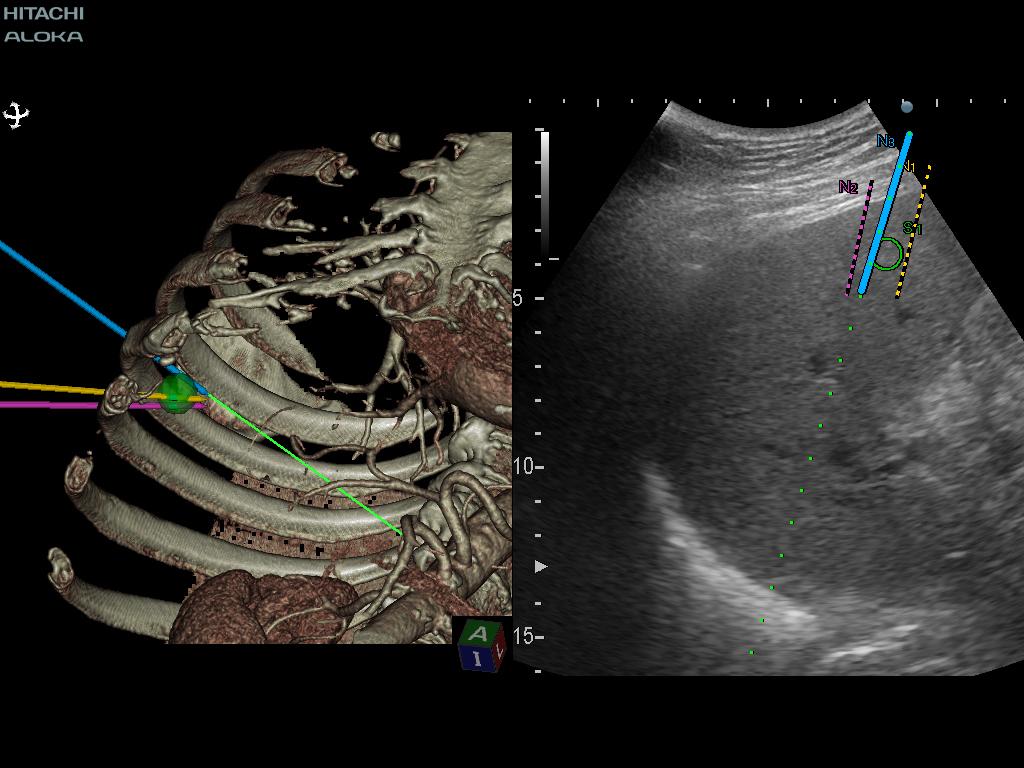Click the 3D rotate axes icon
This screenshot has width=1024, height=768.
tap(16, 116)
